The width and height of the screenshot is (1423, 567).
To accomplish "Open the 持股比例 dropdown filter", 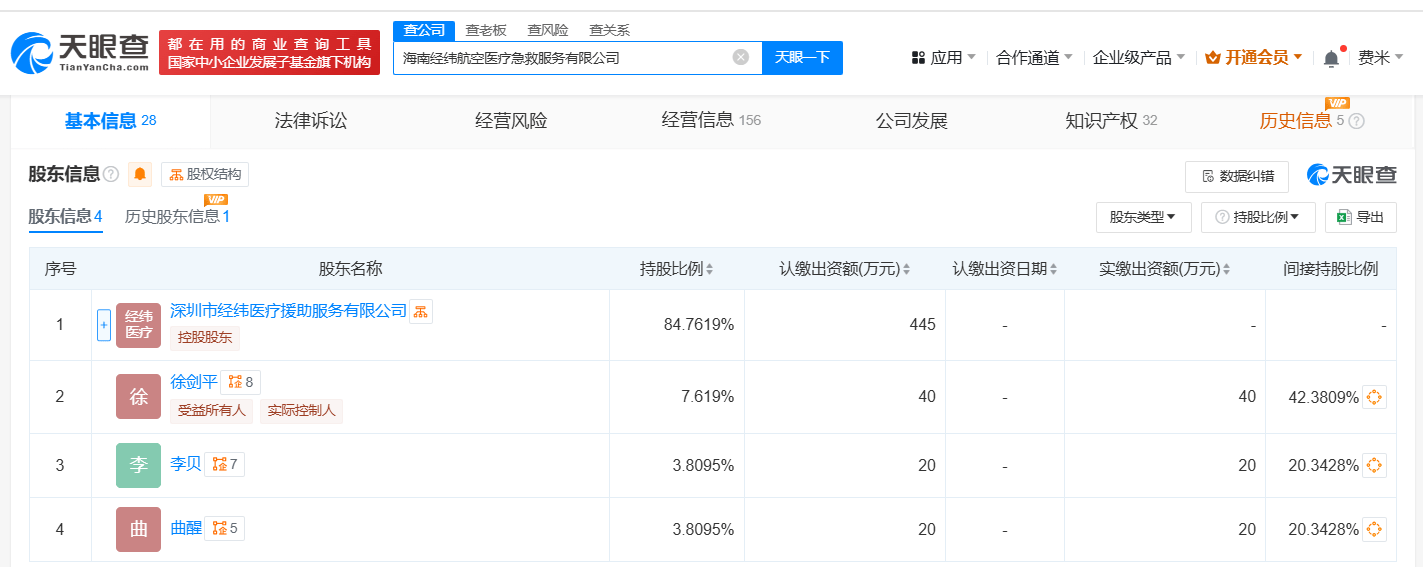I will [x=1258, y=217].
